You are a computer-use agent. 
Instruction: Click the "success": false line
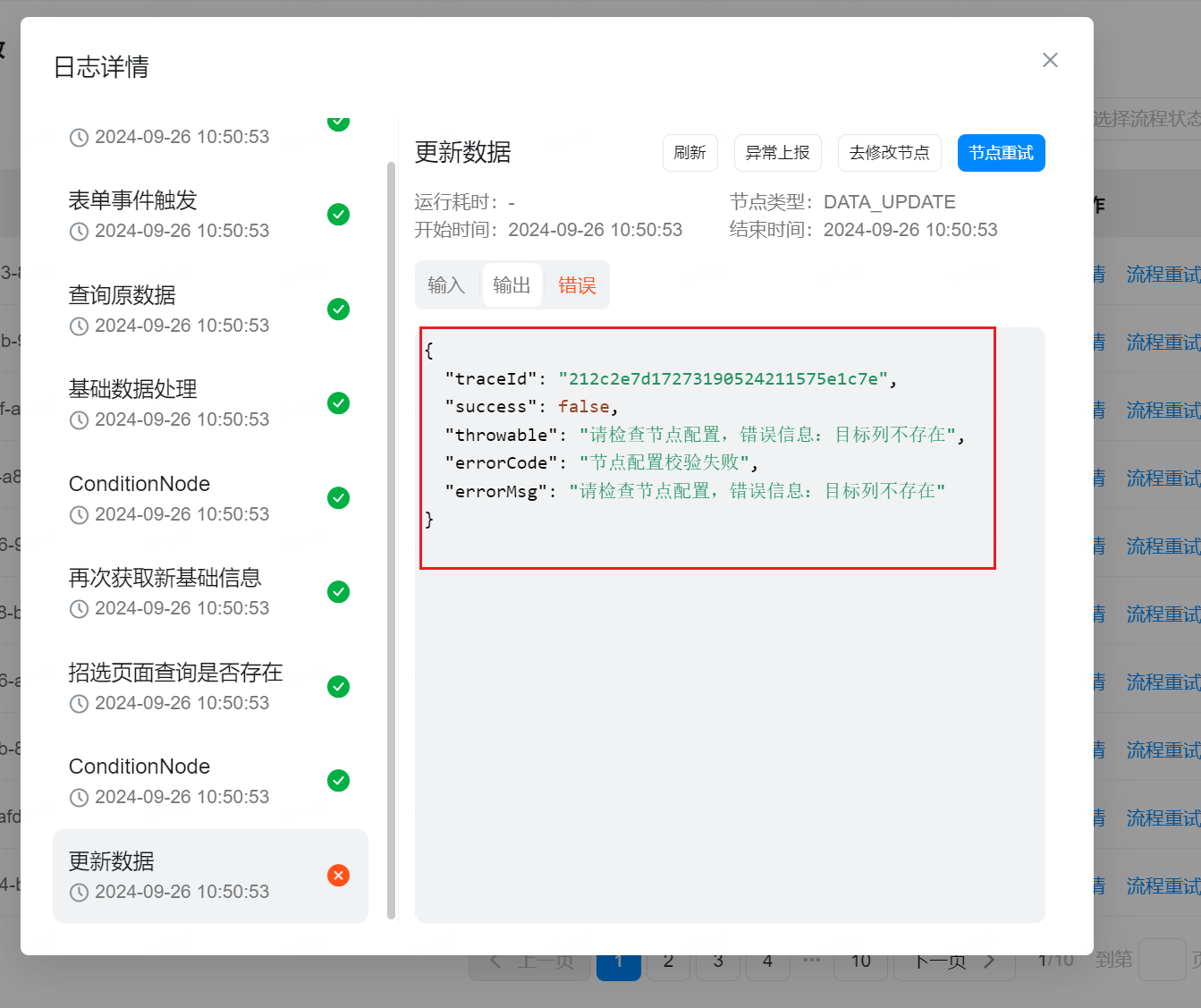tap(532, 407)
